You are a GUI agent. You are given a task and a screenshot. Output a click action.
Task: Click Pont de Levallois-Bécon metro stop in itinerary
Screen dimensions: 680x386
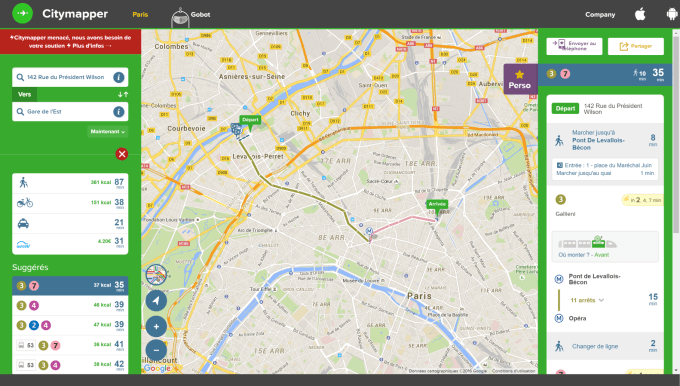(x=595, y=279)
